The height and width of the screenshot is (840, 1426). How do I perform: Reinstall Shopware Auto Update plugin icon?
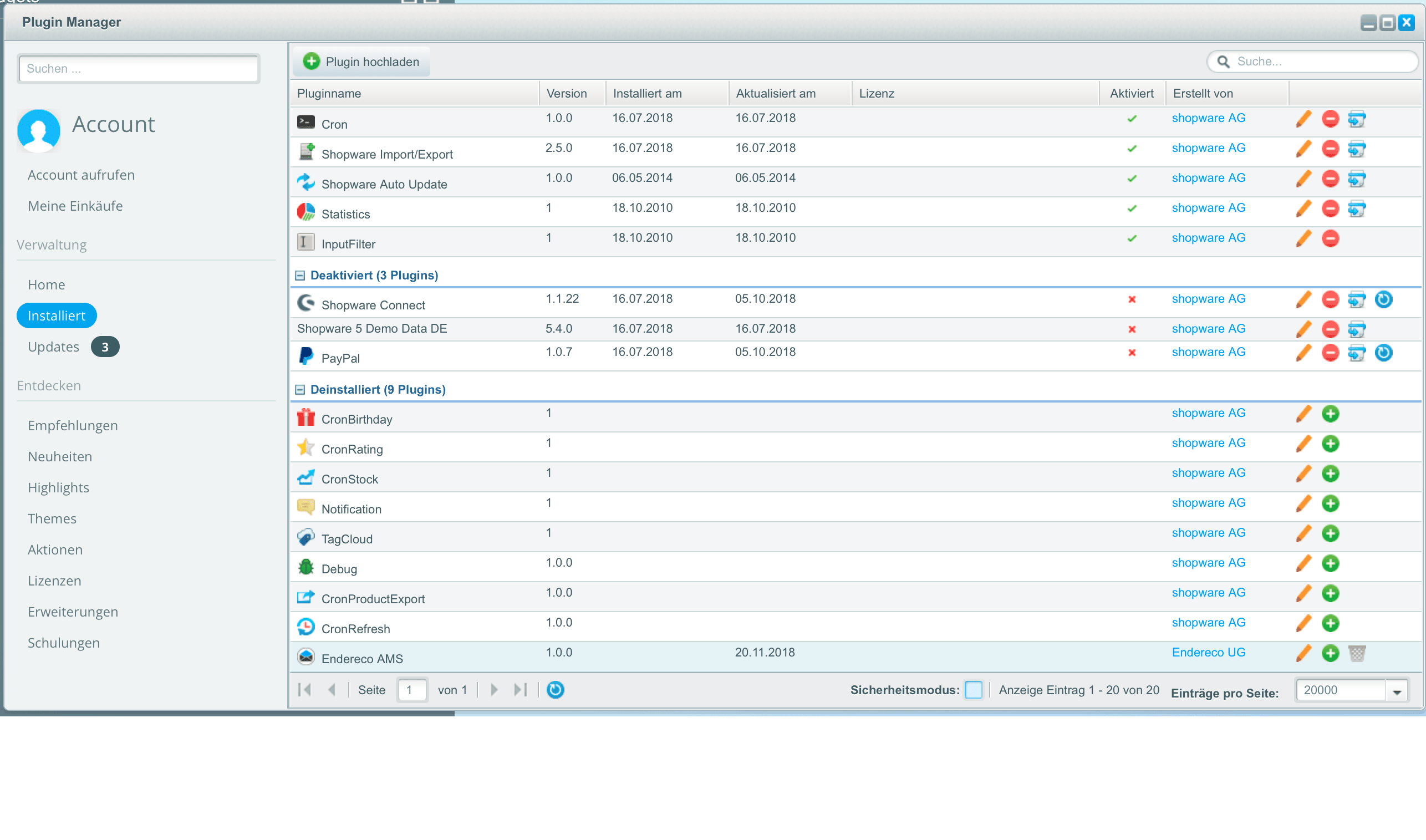tap(1356, 179)
